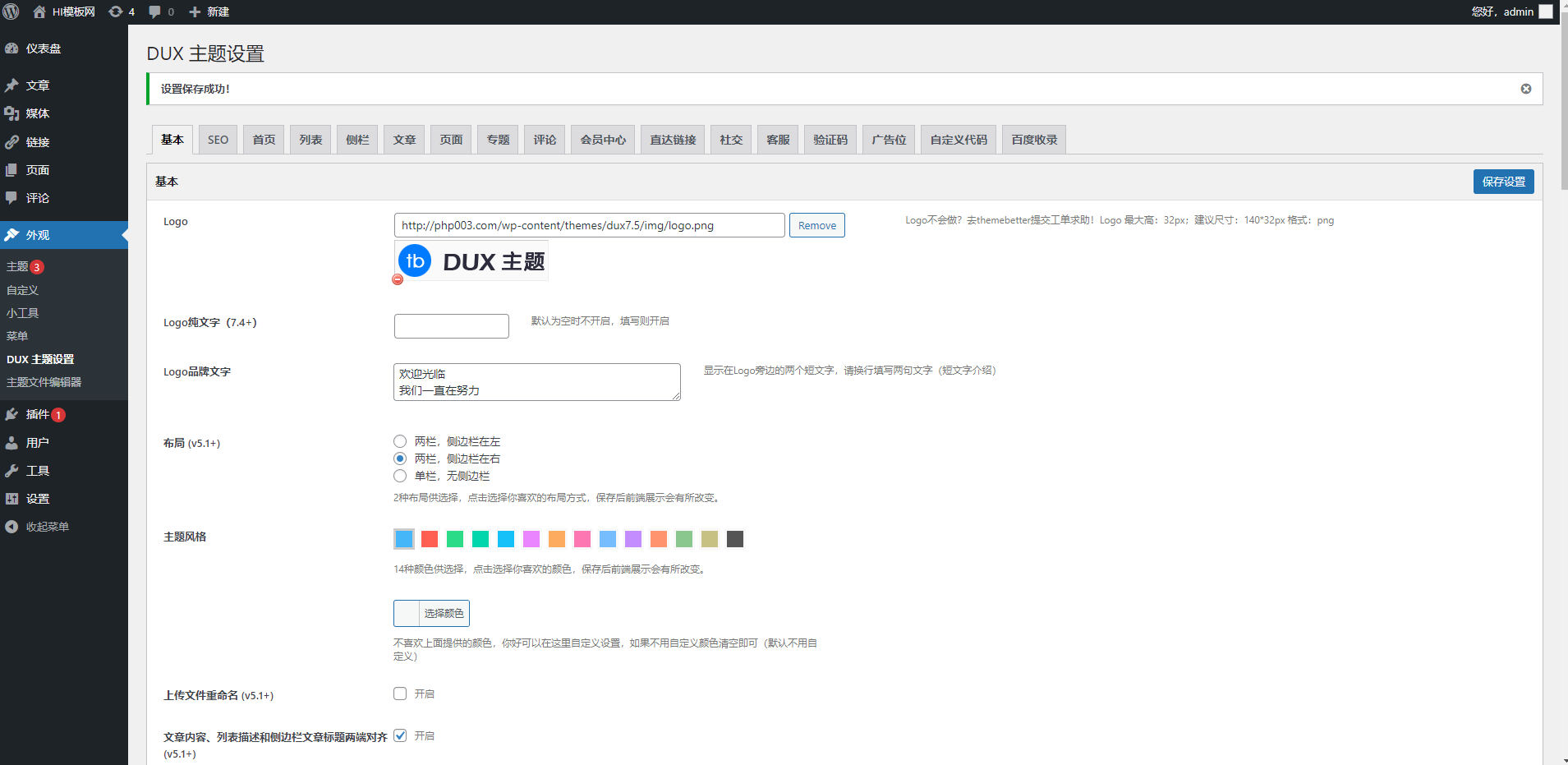Open the 广告位 tab
1568x765 pixels.
[889, 140]
